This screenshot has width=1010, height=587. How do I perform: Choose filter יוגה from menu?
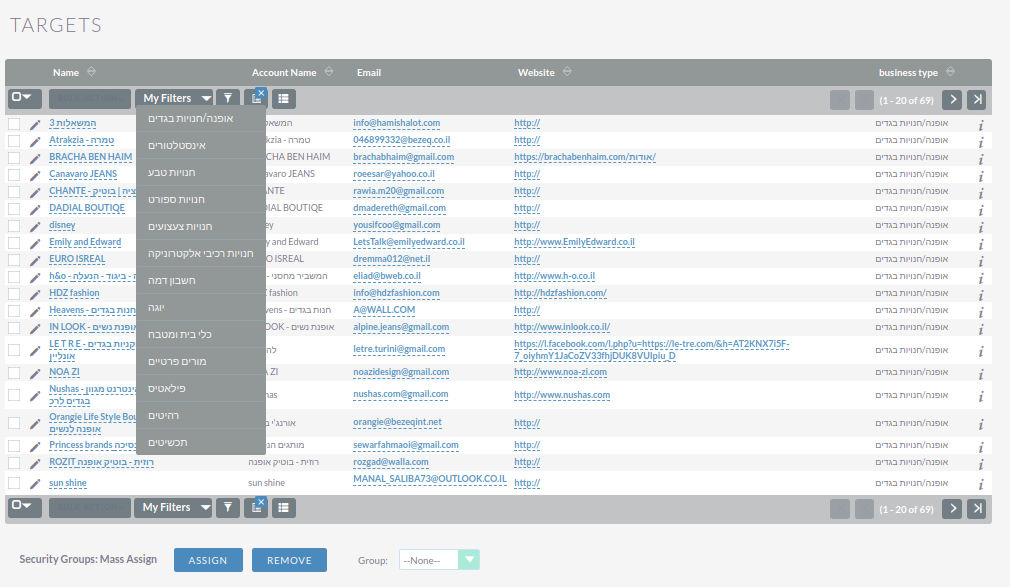click(201, 308)
